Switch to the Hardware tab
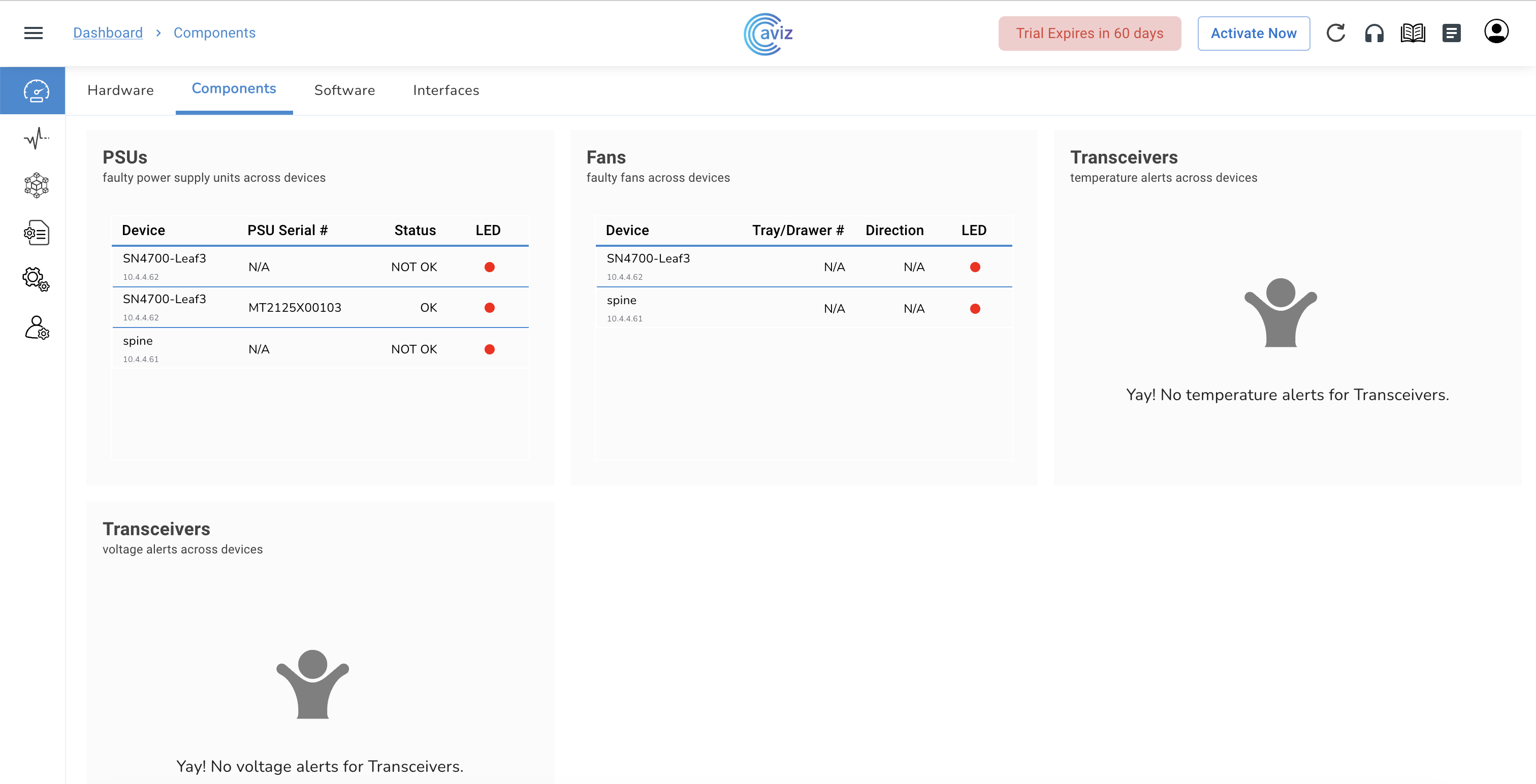The height and width of the screenshot is (784, 1536). click(120, 90)
